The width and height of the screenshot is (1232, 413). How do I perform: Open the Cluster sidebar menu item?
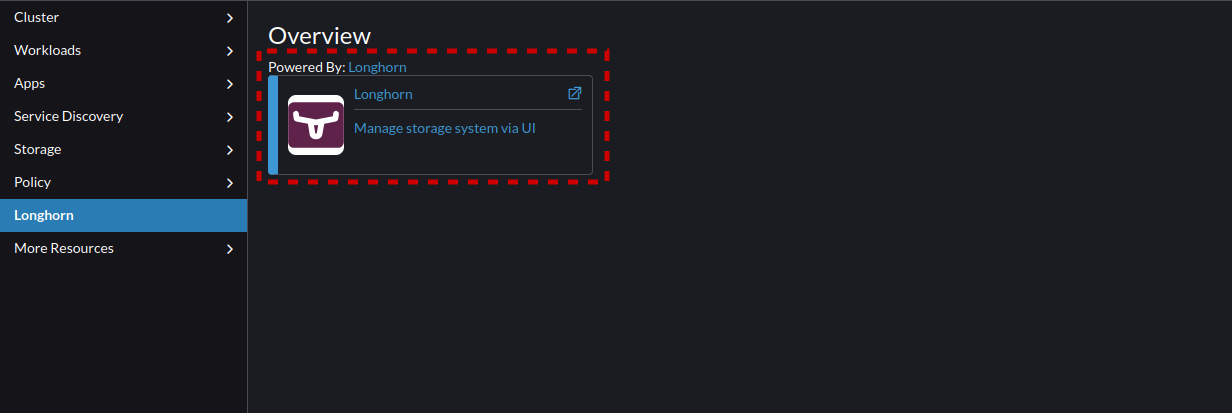[x=123, y=17]
